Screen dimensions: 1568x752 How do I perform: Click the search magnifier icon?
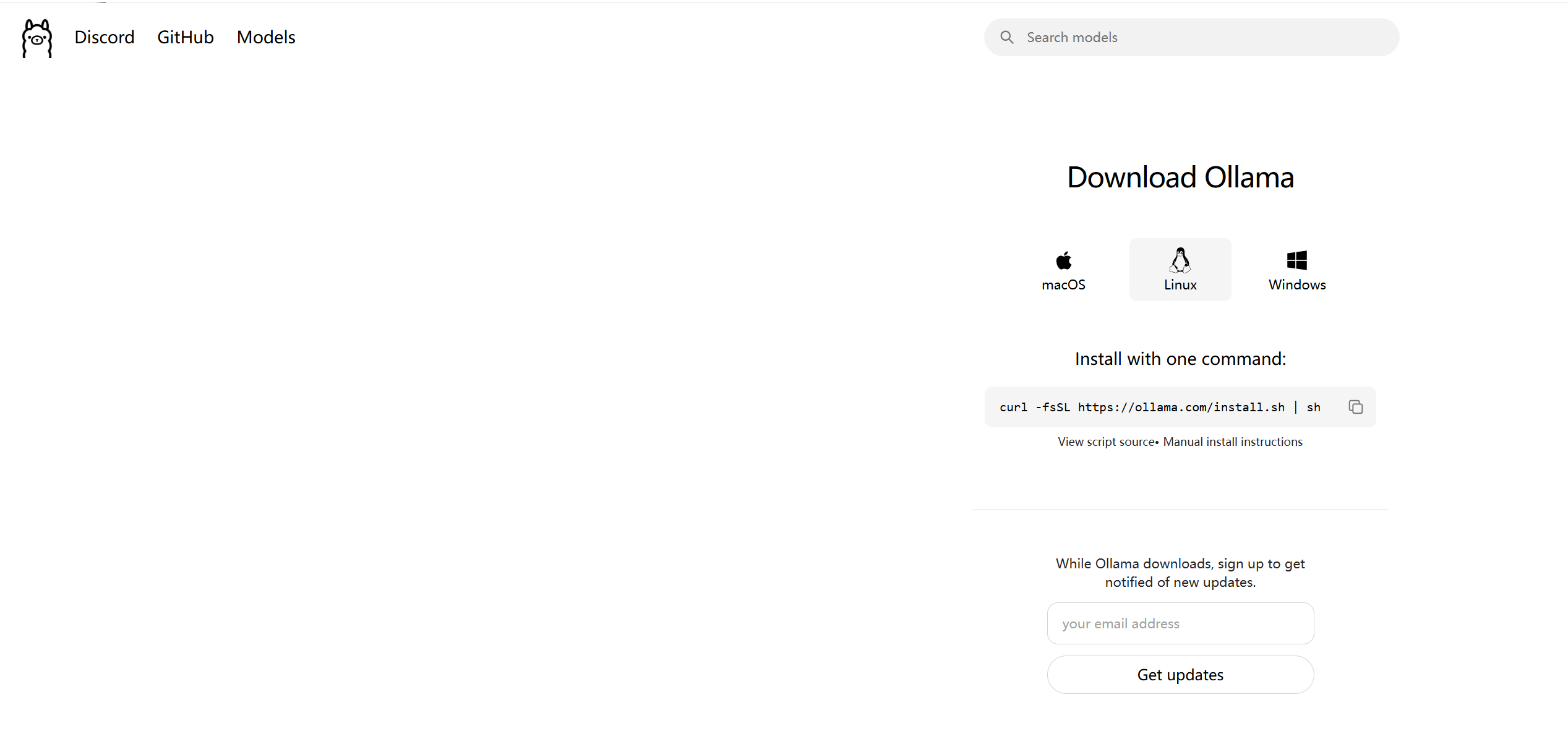point(1007,37)
